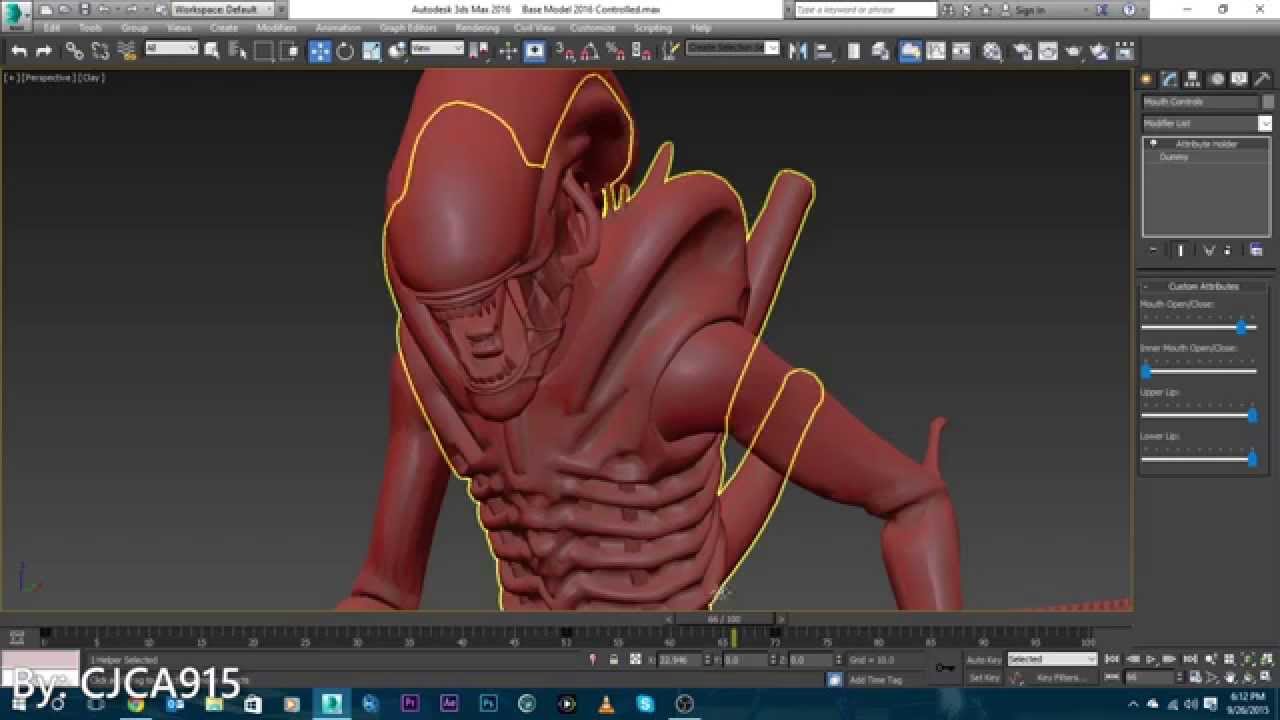Open the Workspace: Default dropdown
This screenshot has width=1280, height=720.
tap(221, 9)
